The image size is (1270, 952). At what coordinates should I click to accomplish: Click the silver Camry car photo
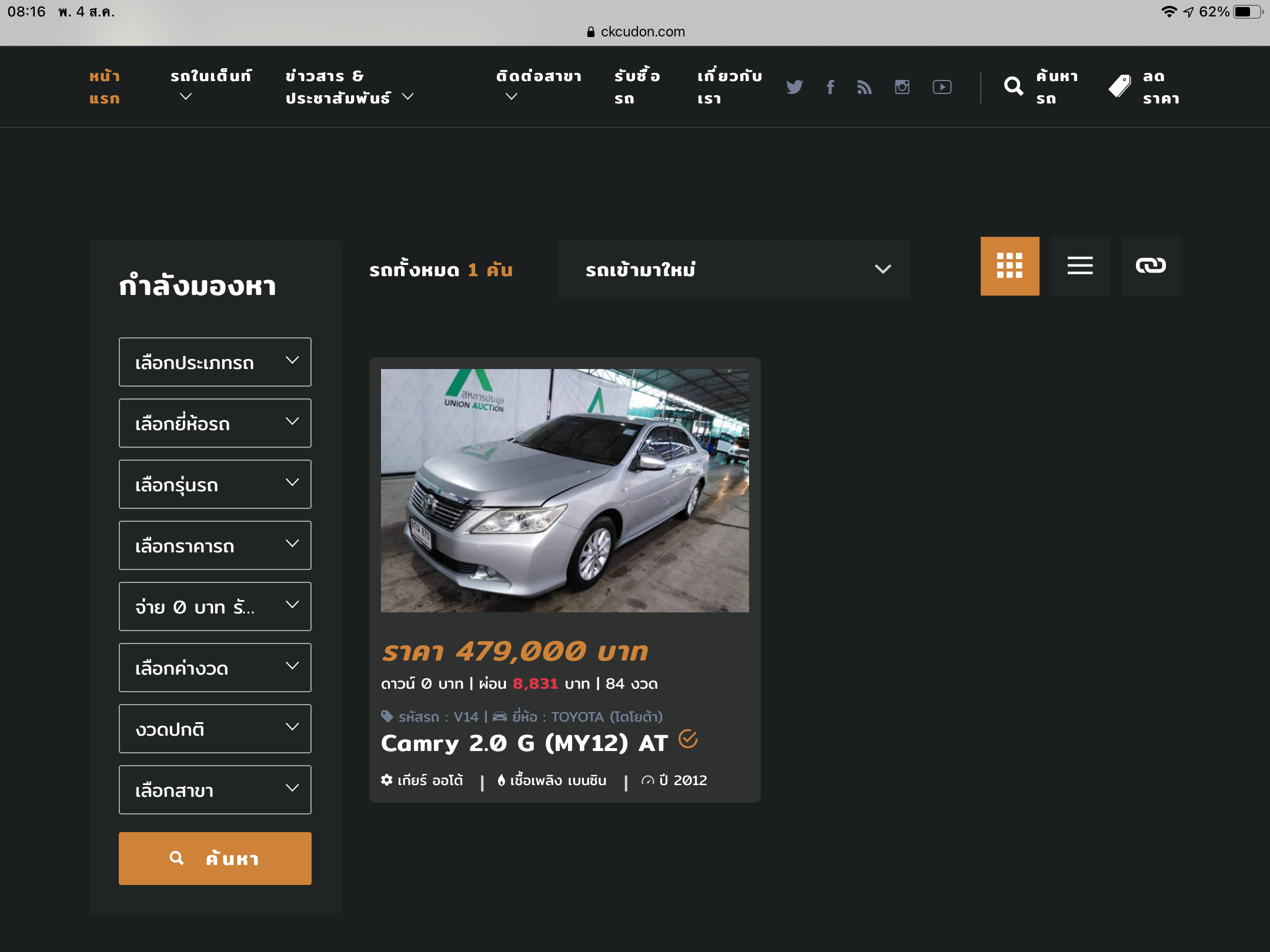click(564, 490)
